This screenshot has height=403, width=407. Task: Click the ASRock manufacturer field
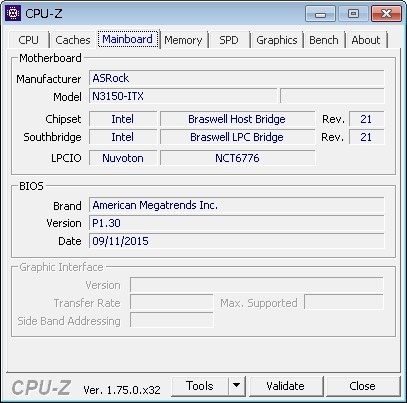coord(237,78)
